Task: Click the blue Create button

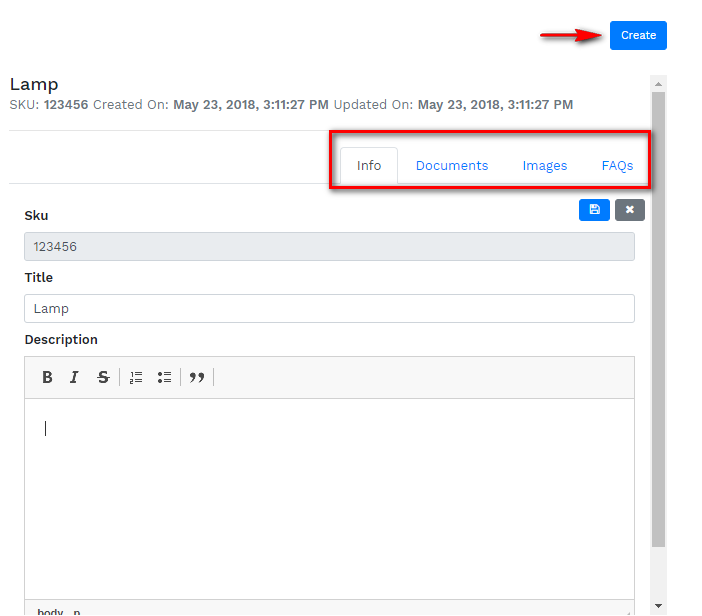Action: 638,35
